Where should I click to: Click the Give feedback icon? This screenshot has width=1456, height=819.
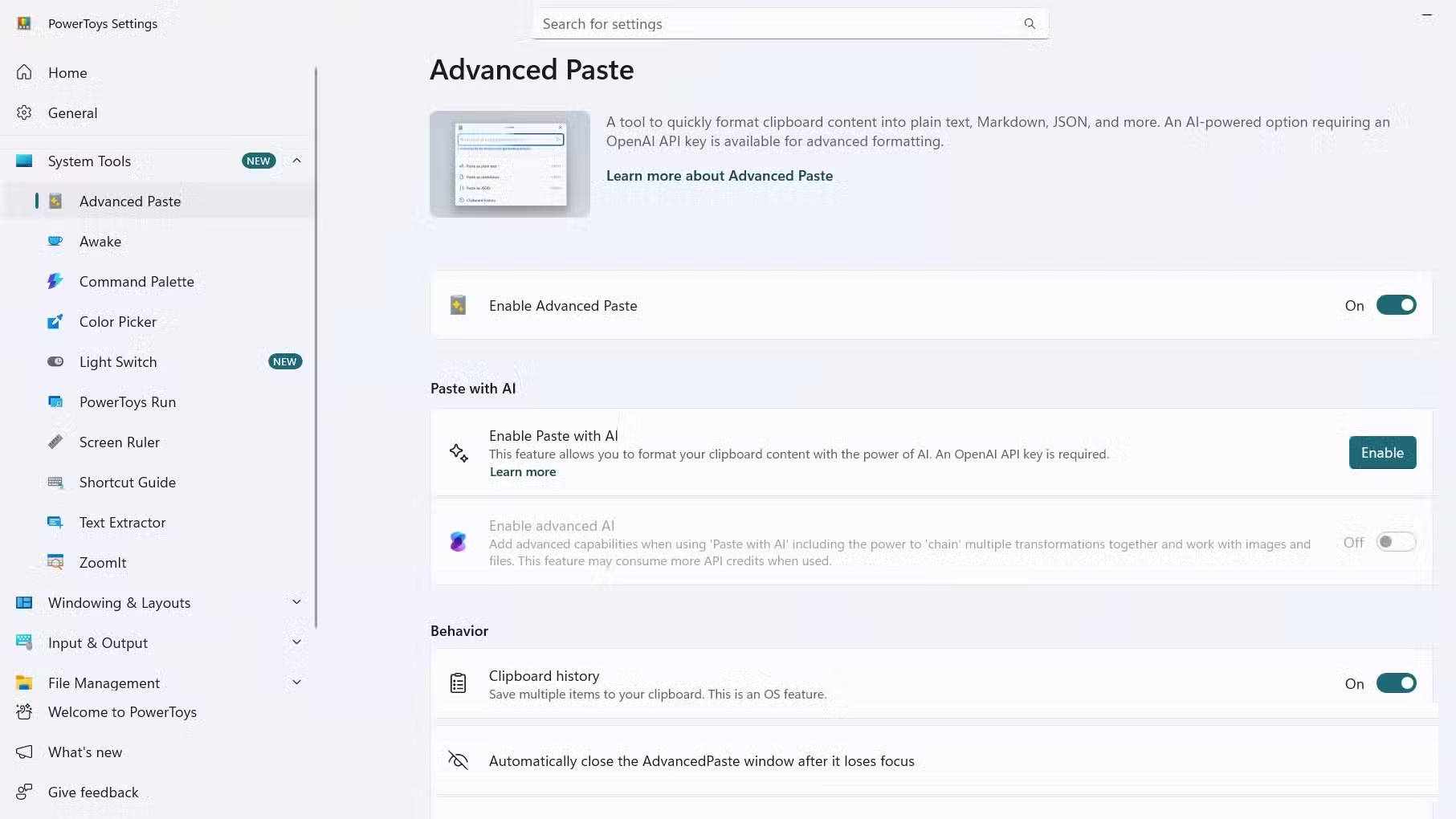coord(25,792)
